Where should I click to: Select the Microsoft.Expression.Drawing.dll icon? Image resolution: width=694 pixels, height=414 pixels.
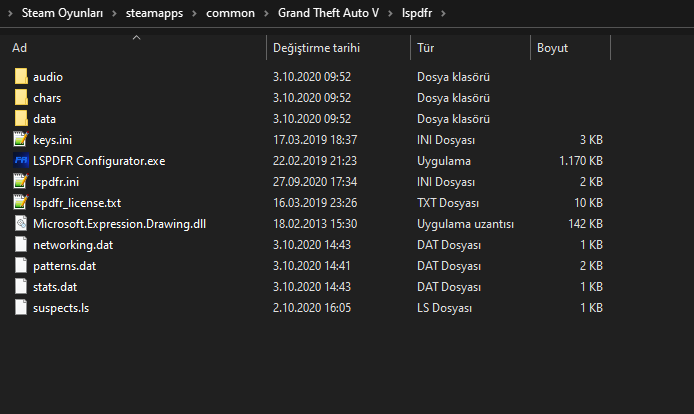[21, 224]
